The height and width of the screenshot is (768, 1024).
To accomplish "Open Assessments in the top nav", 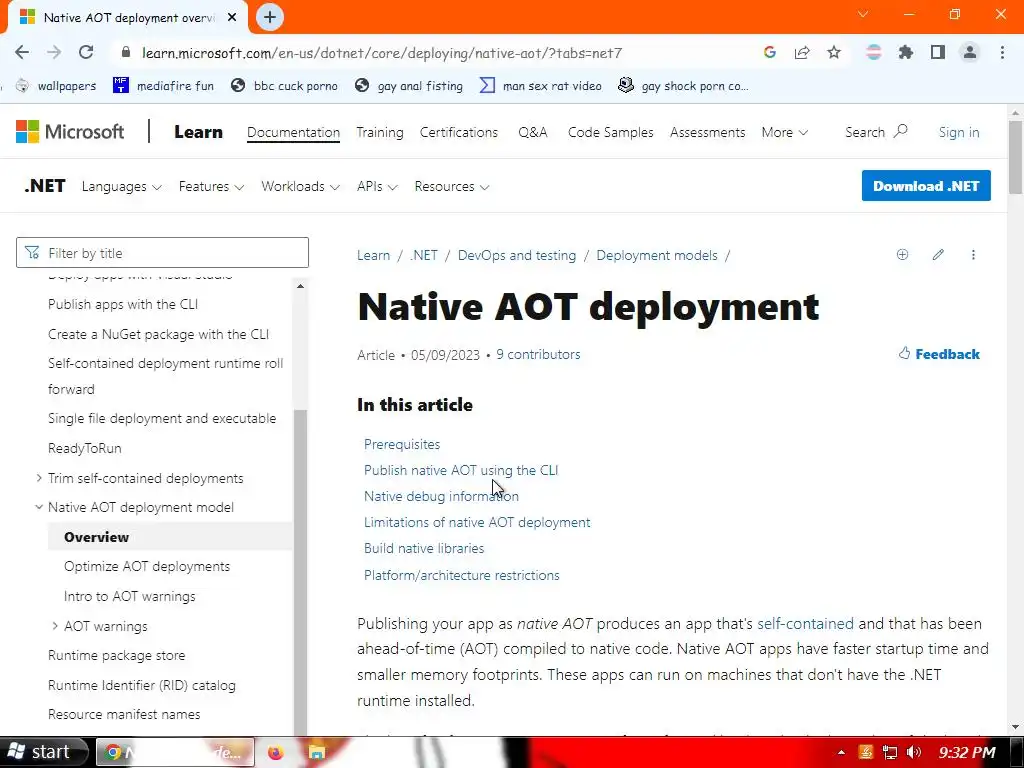I will pyautogui.click(x=707, y=133).
